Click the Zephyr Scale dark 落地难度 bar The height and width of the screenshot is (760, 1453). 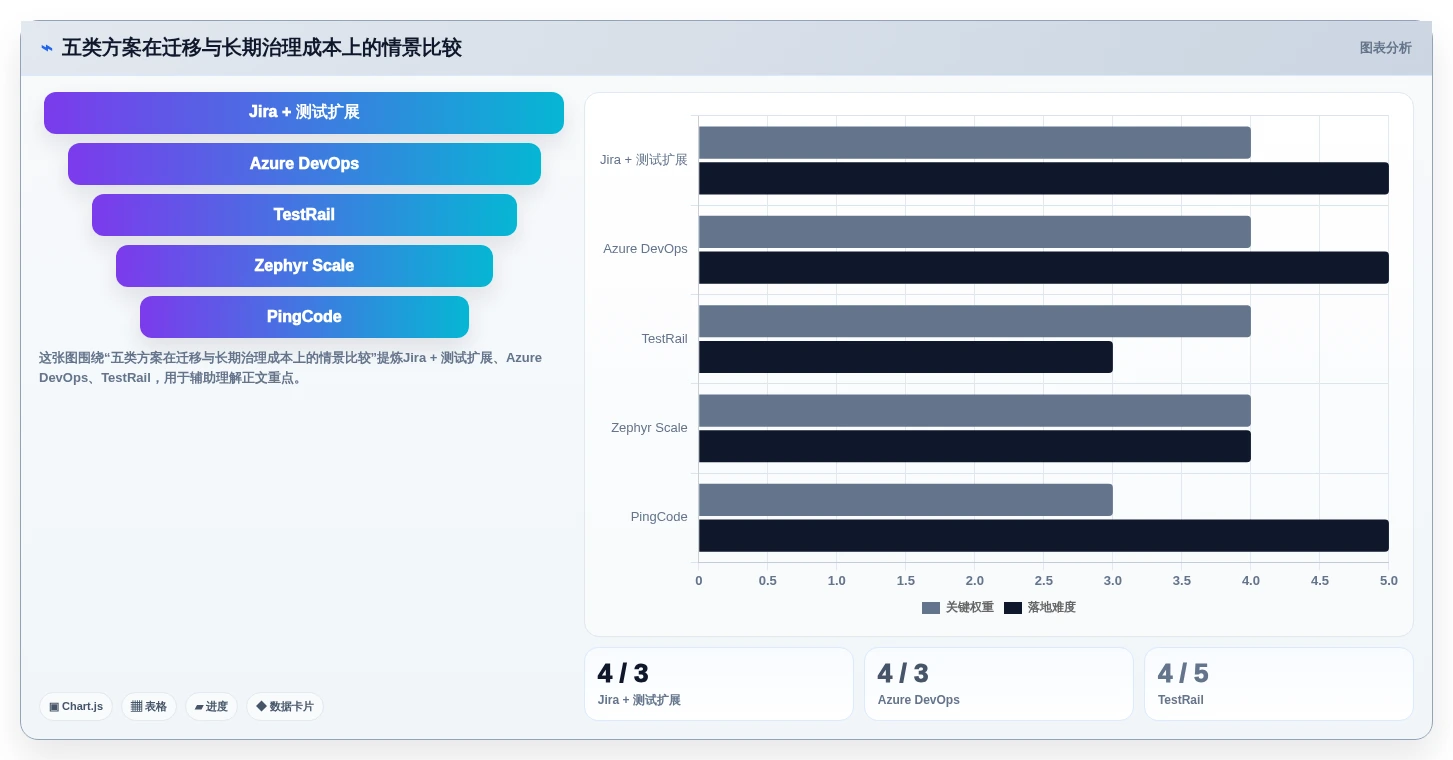coord(975,446)
